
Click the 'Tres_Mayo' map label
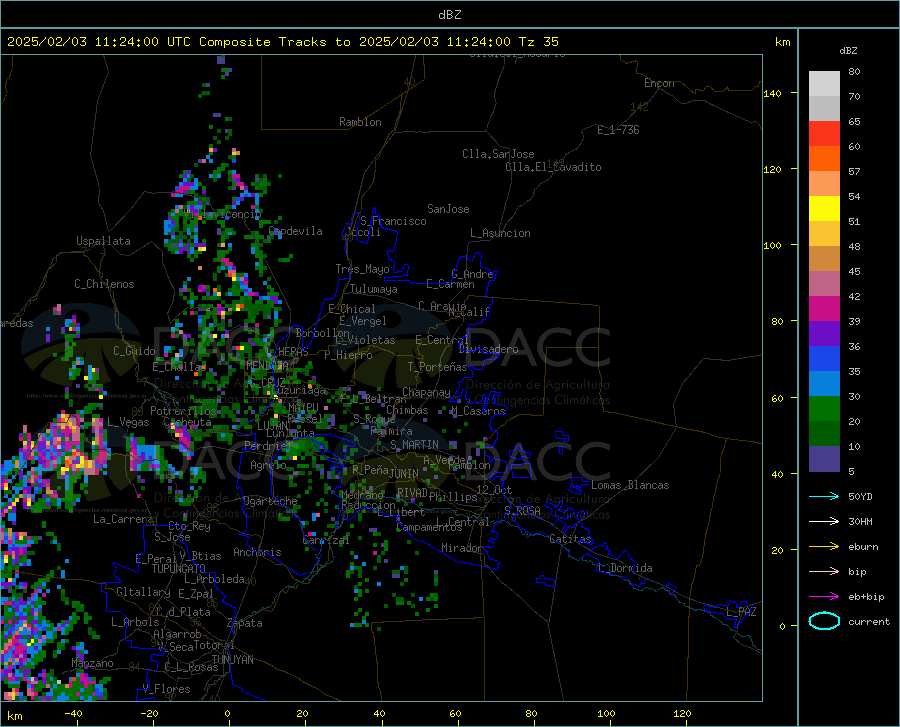coord(362,269)
